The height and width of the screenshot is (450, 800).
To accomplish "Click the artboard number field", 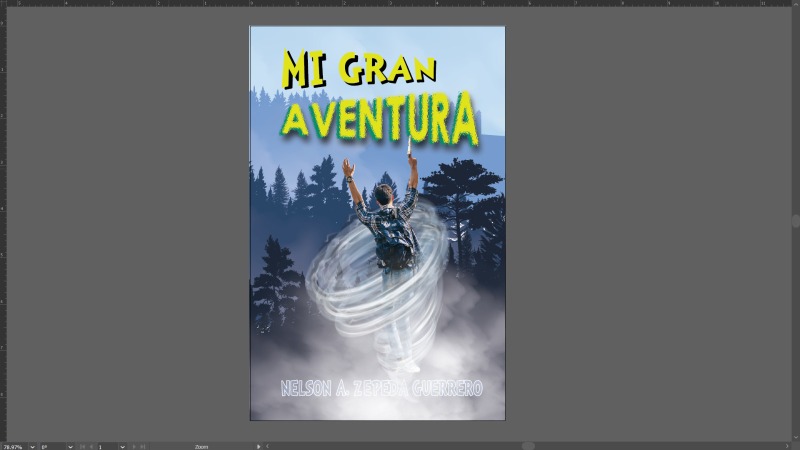I will 106,446.
